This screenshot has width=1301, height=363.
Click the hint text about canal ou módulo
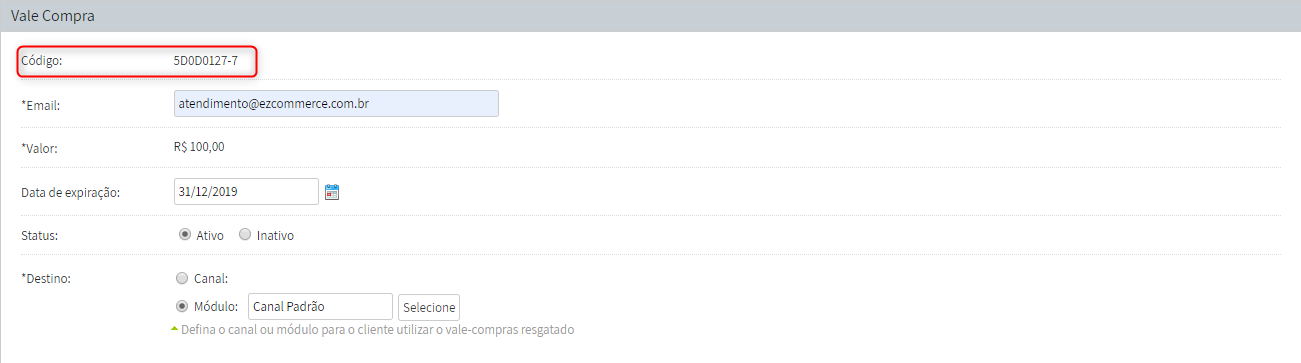pyautogui.click(x=378, y=329)
